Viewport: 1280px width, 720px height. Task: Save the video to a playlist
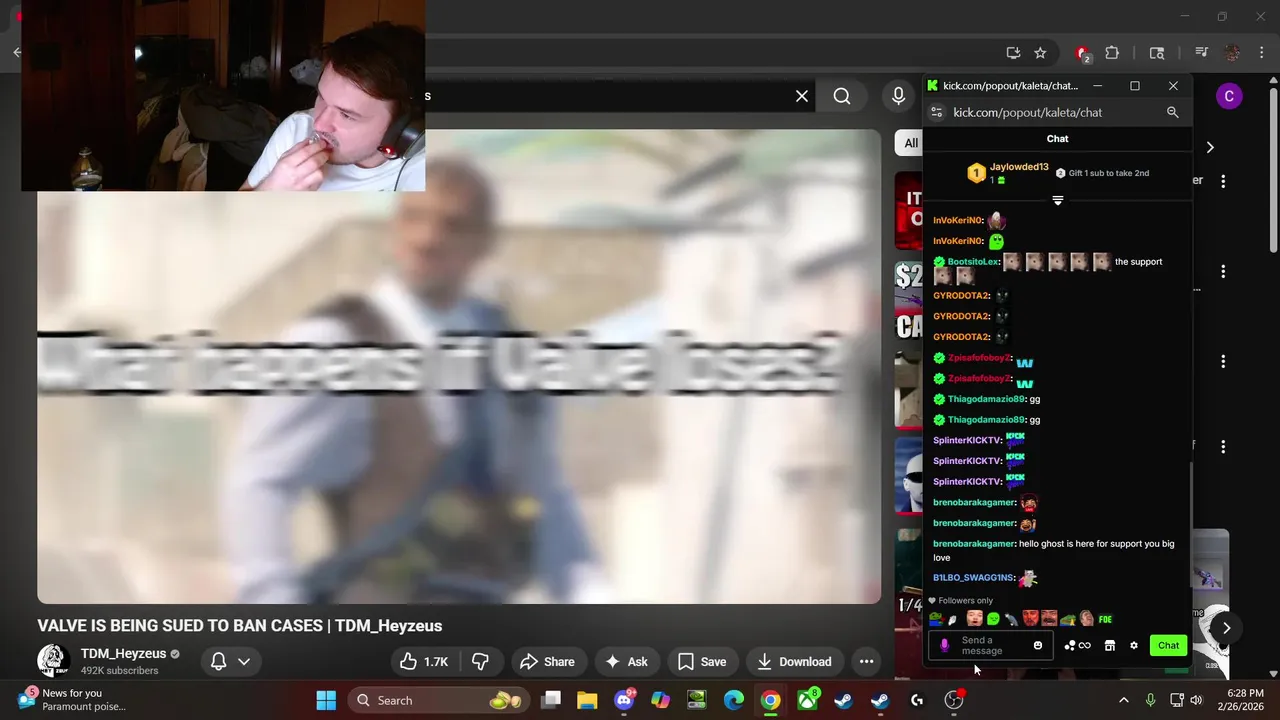click(702, 661)
